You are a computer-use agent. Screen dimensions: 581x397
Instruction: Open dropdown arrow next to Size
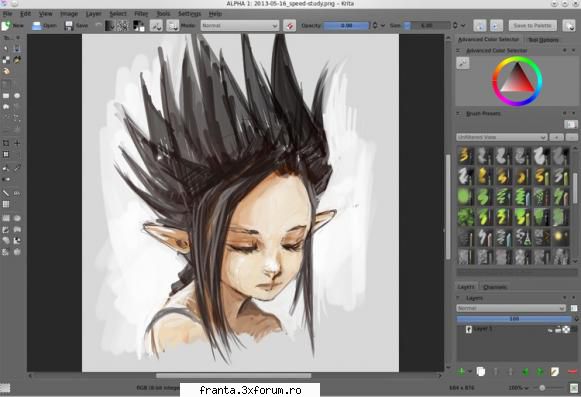[x=463, y=26]
